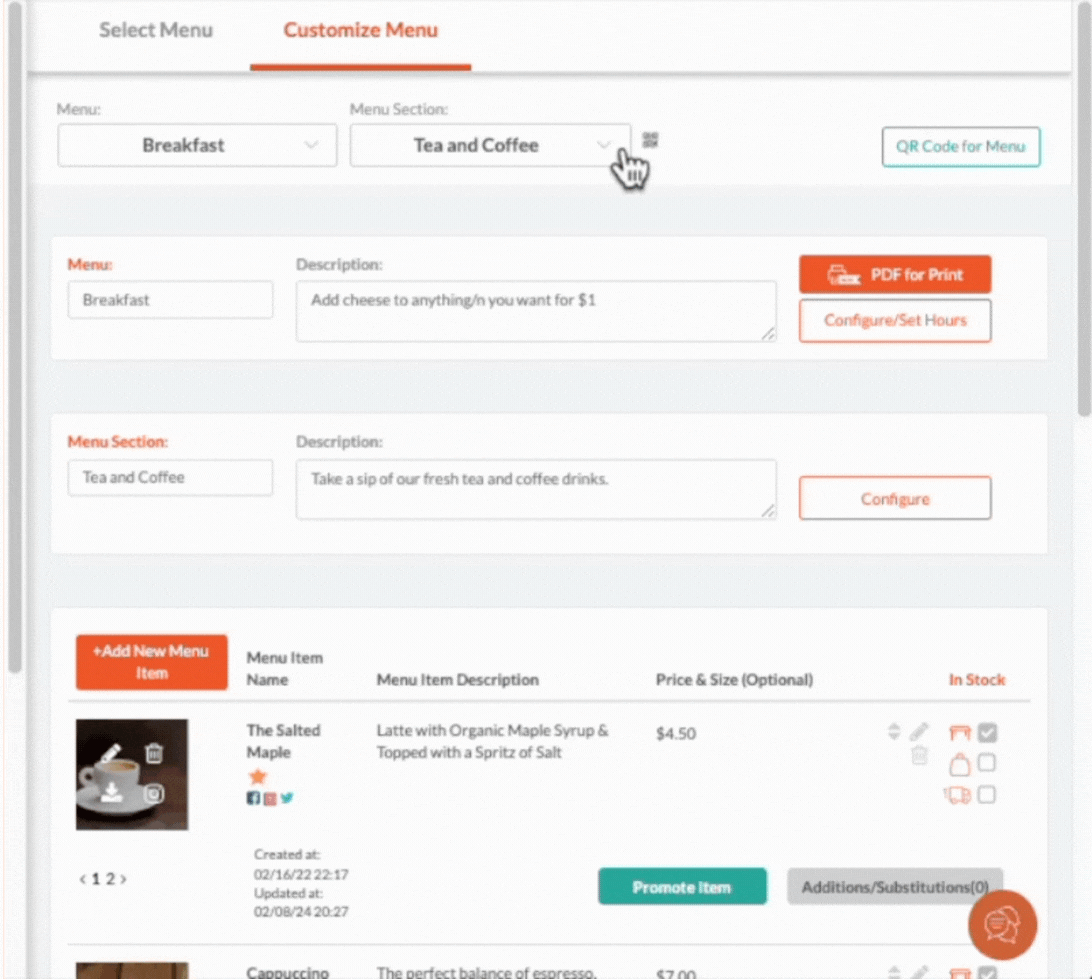Click the Facebook icon under The Salted Maple
1092x979 pixels.
point(254,798)
